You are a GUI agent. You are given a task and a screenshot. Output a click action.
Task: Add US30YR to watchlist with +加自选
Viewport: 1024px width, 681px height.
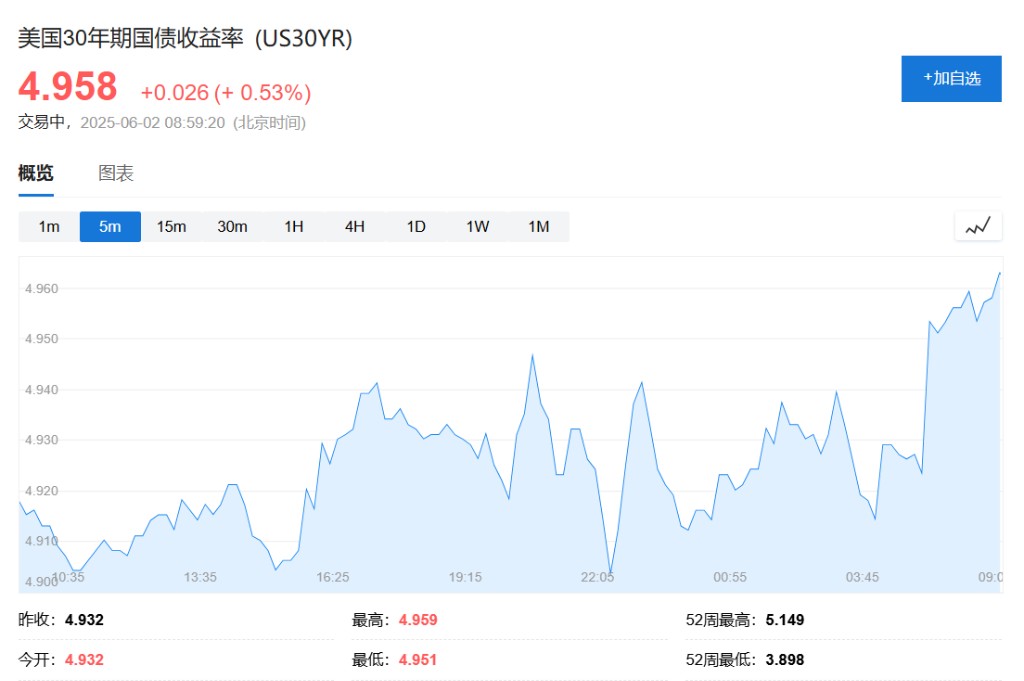(951, 78)
